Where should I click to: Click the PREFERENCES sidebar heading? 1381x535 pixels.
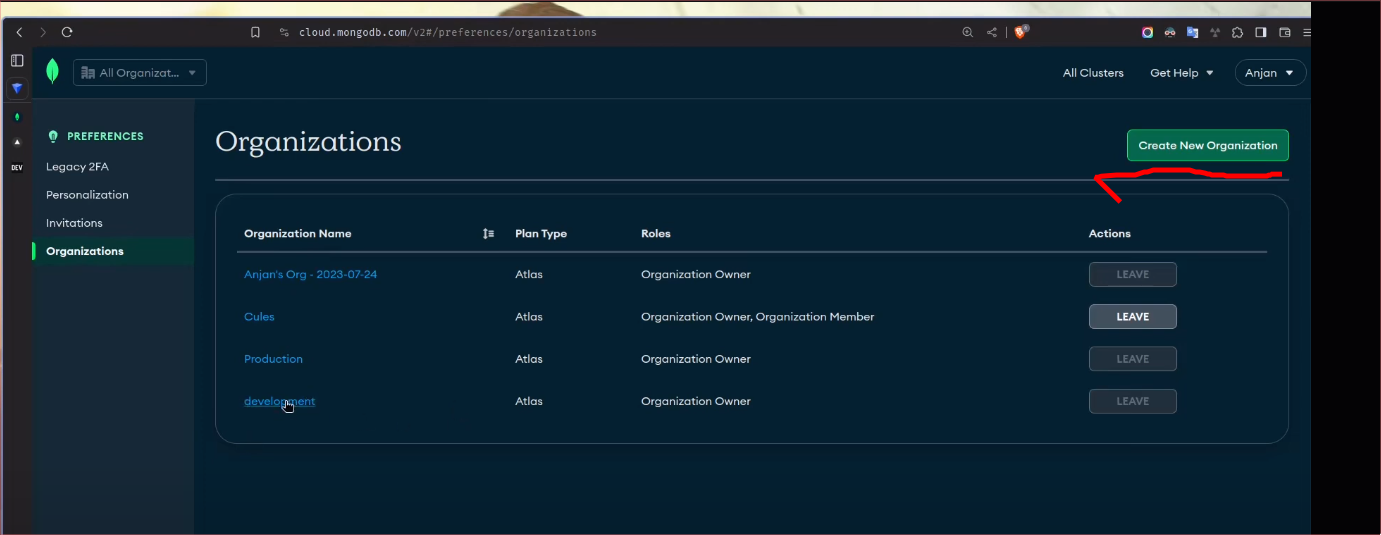tap(105, 136)
